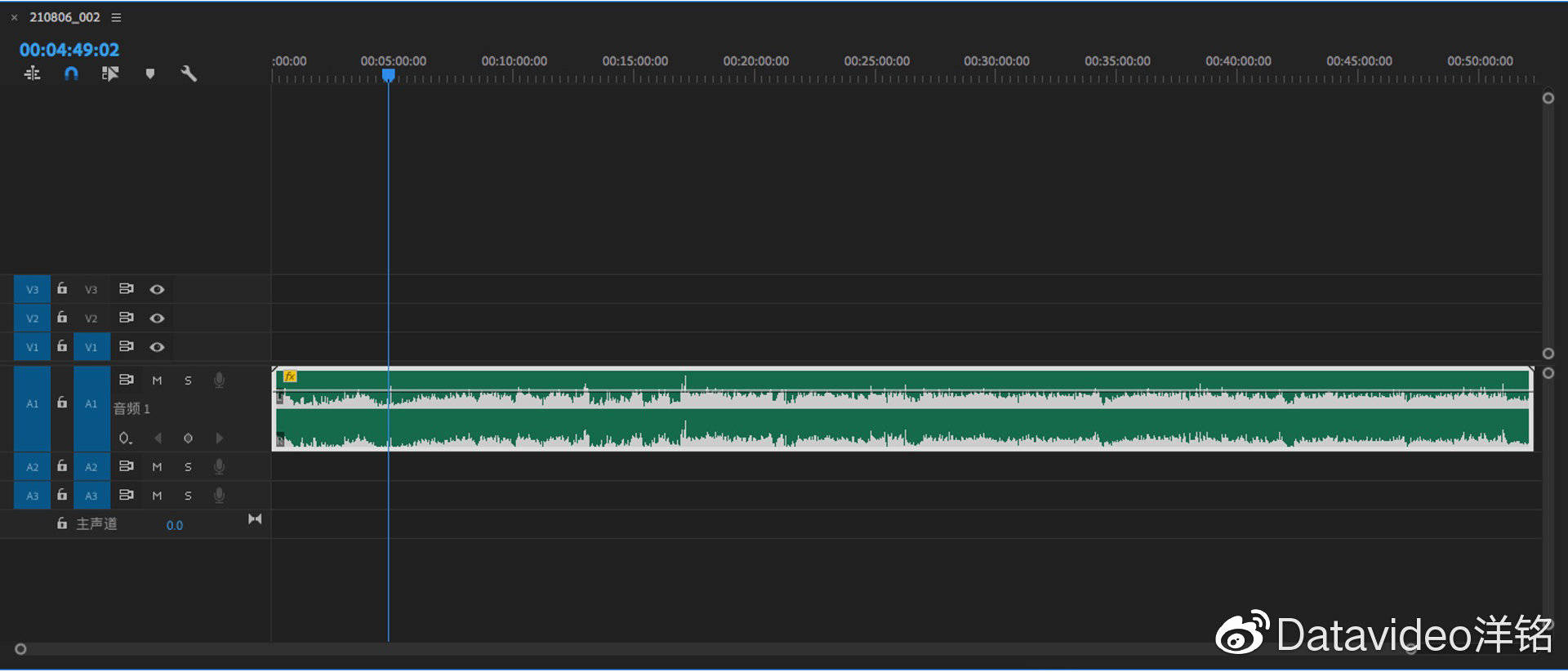Click the playhead timecode 00:04:49:02
This screenshot has height=672, width=1568.
pos(69,50)
